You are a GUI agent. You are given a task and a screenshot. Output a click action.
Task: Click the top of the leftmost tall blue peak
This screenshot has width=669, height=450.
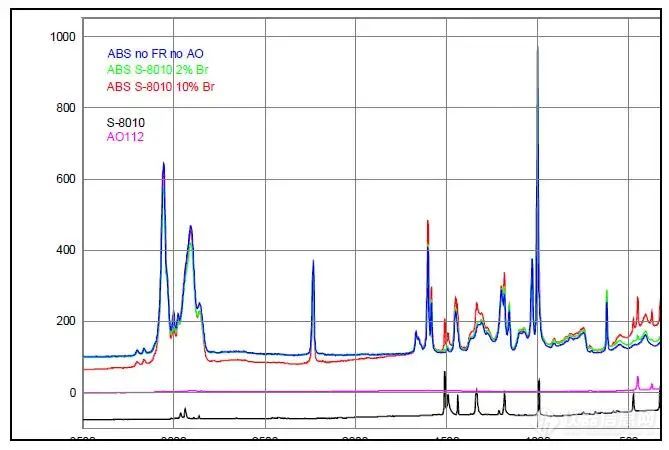163,163
